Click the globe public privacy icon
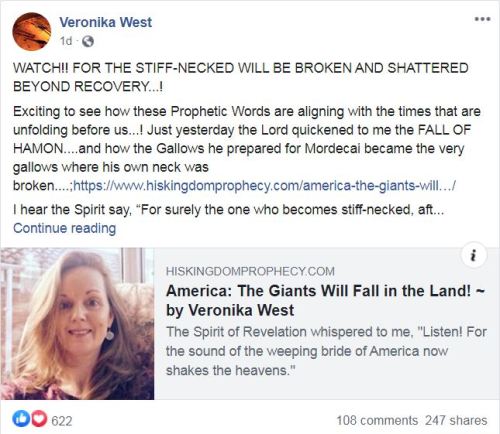500x434 pixels. pos(88,41)
